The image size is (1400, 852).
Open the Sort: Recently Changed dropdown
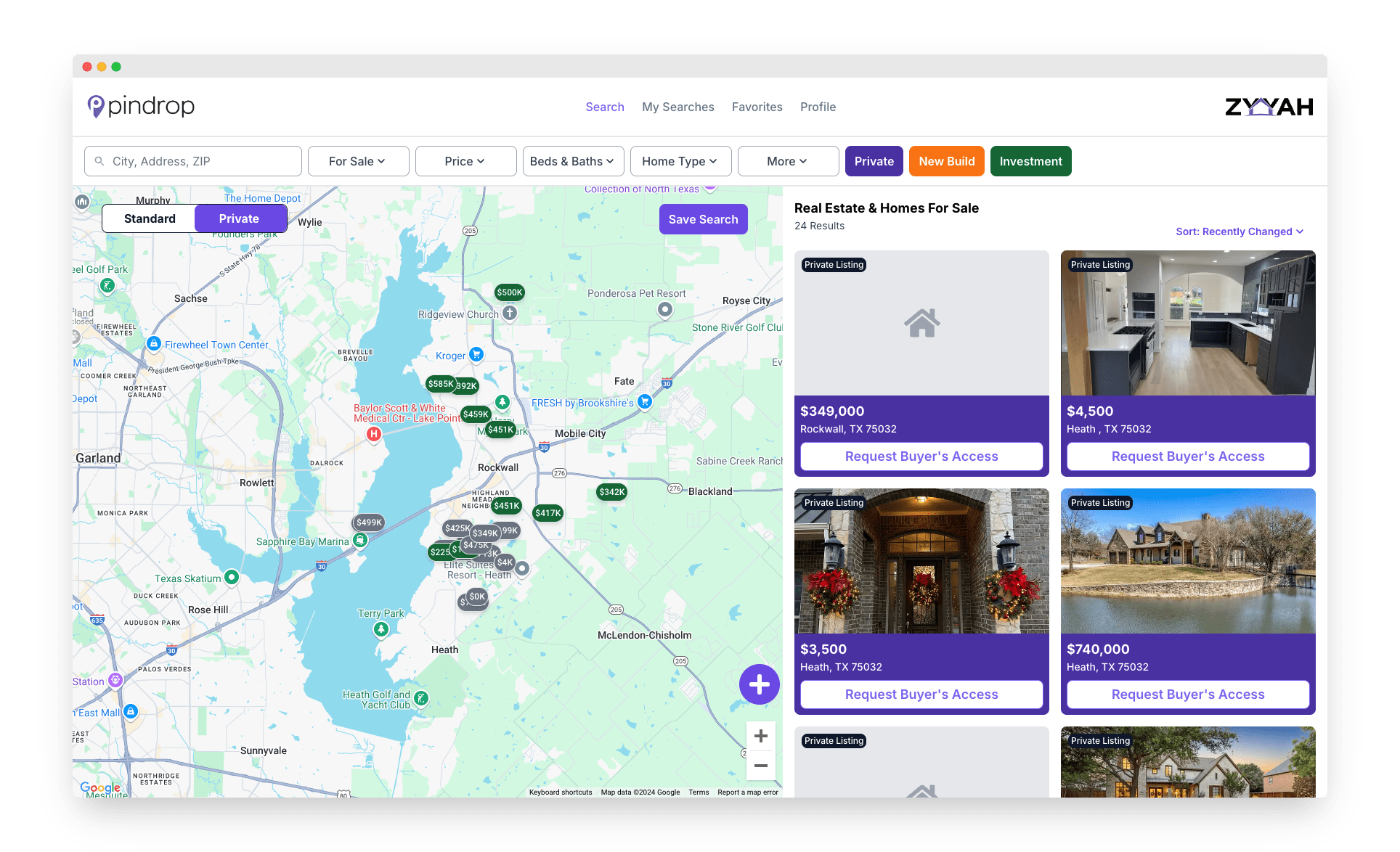tap(1239, 232)
